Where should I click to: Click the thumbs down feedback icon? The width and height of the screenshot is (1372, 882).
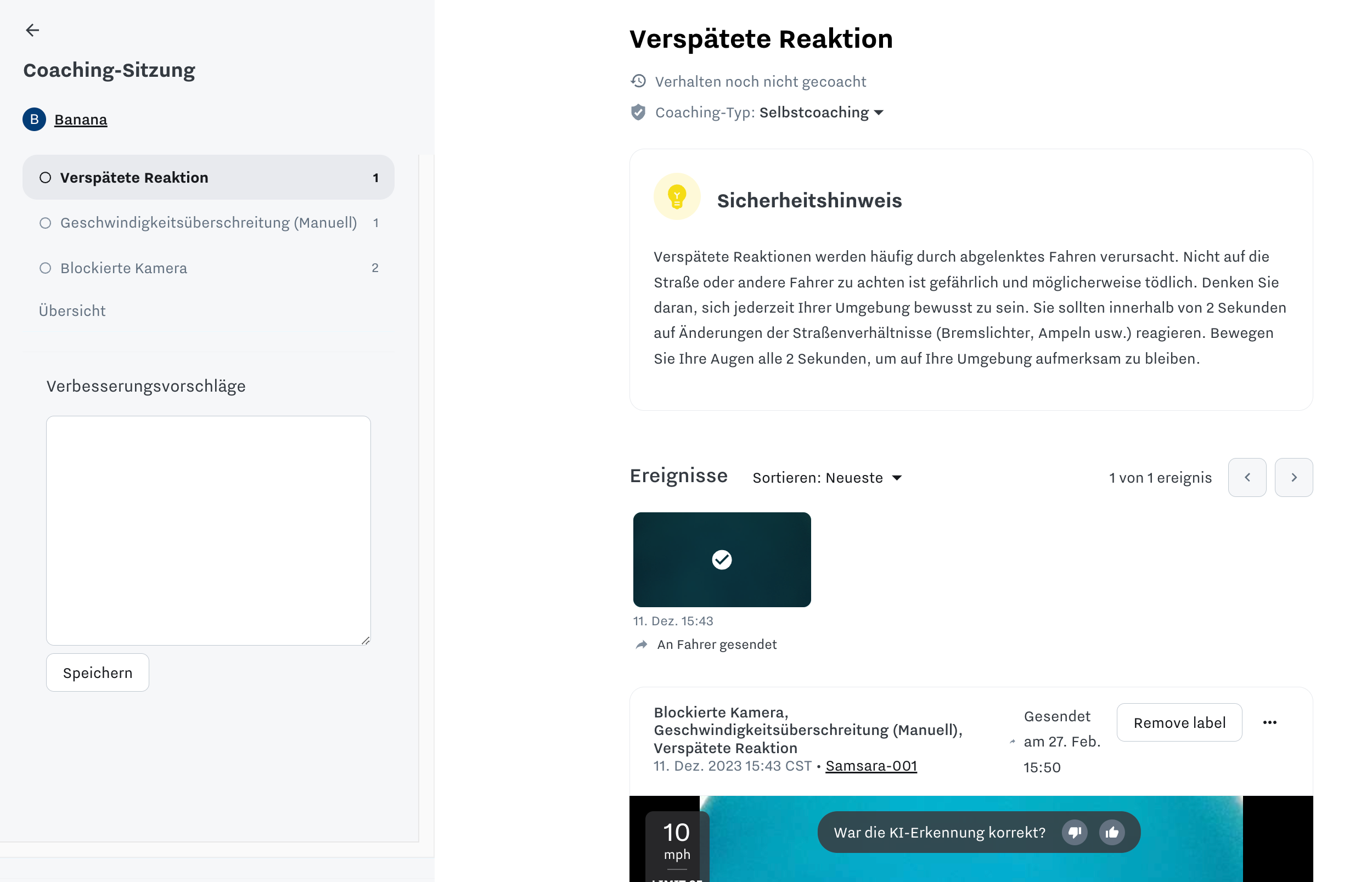[1074, 832]
